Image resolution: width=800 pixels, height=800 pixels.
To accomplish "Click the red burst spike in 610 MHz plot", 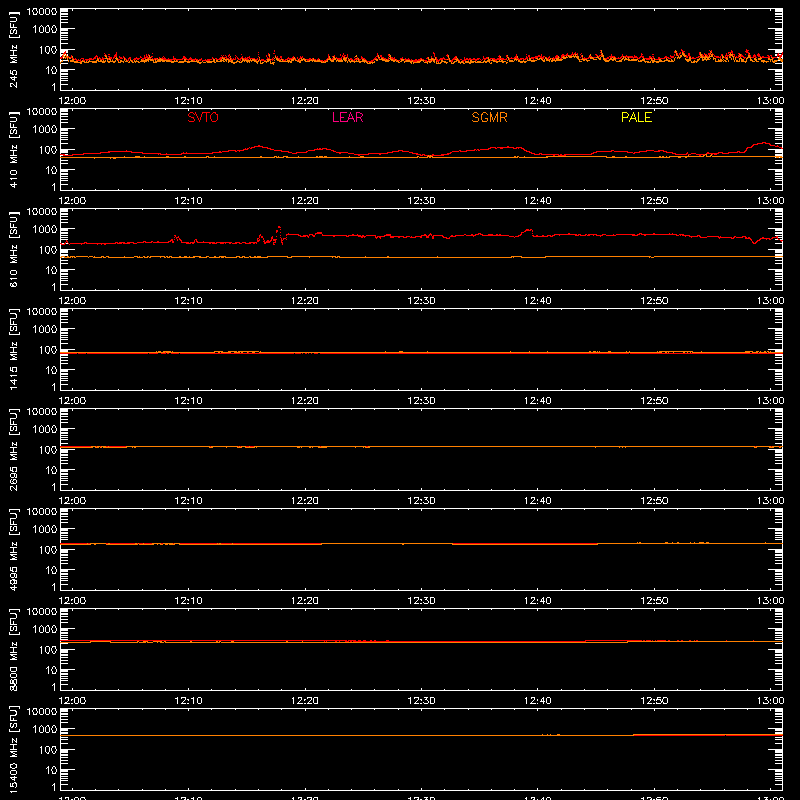I will [279, 234].
